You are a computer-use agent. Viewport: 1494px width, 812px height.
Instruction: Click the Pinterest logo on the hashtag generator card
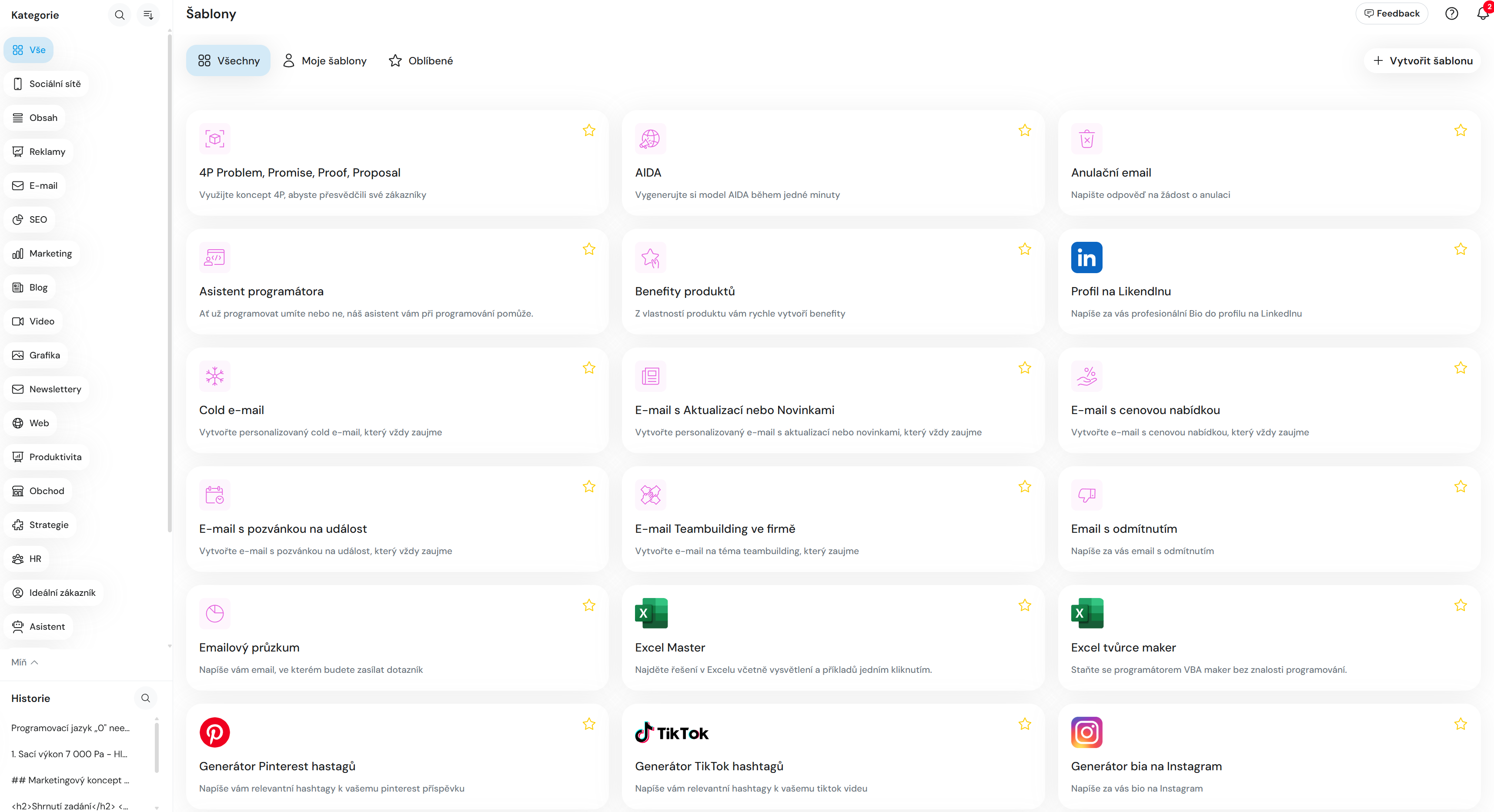pyautogui.click(x=214, y=732)
